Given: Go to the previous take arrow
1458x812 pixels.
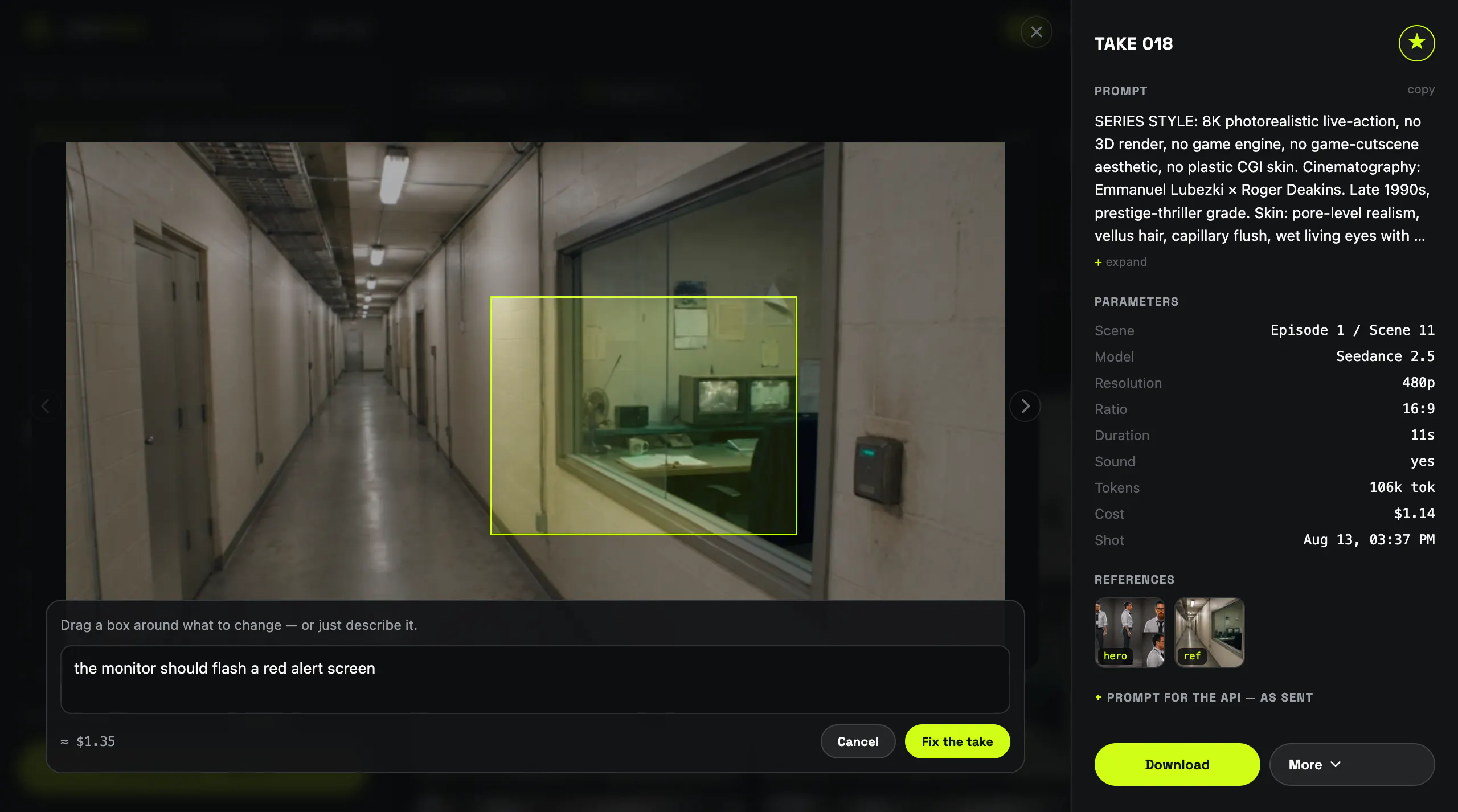Looking at the screenshot, I should point(46,406).
